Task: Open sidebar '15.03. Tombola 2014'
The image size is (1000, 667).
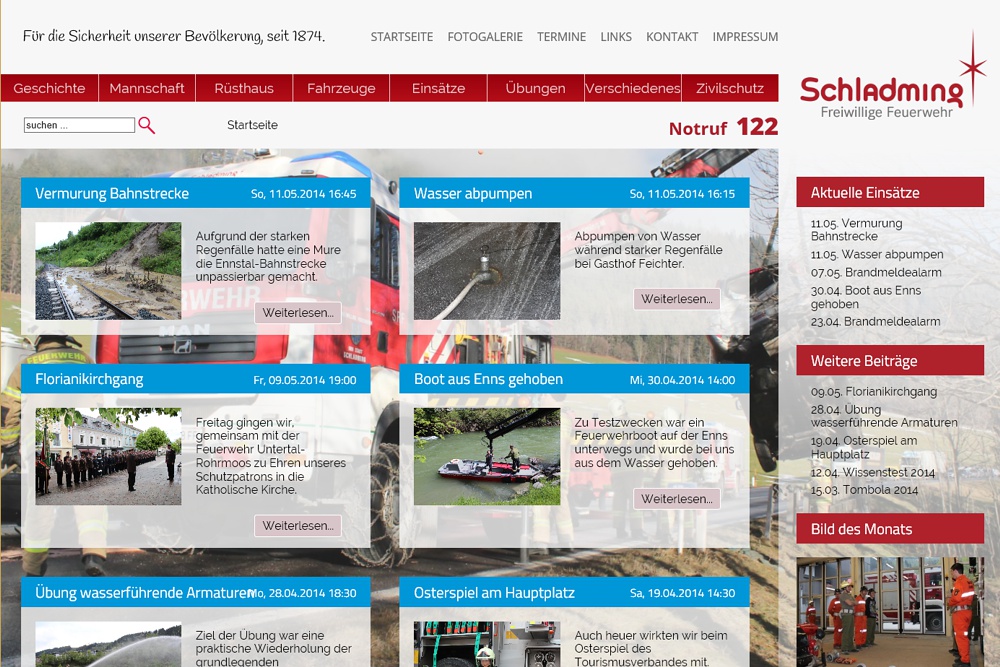Action: pos(864,490)
